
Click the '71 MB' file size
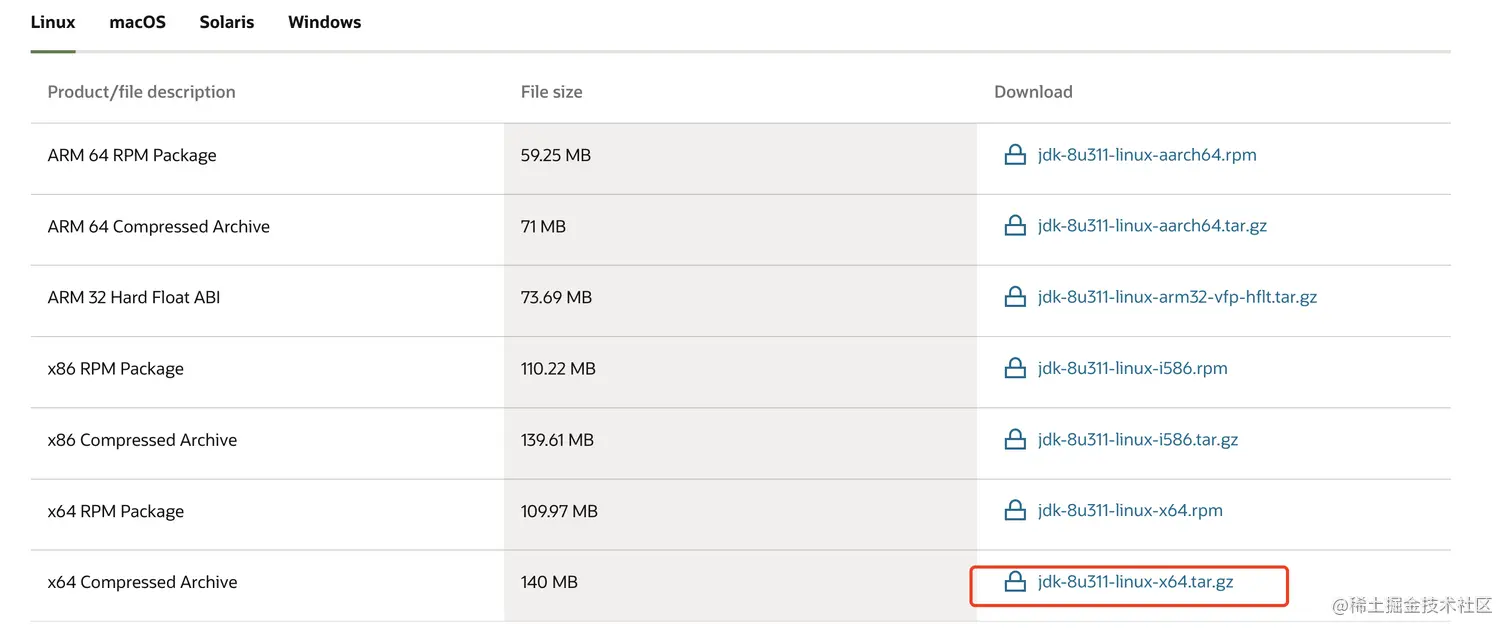pyautogui.click(x=543, y=226)
